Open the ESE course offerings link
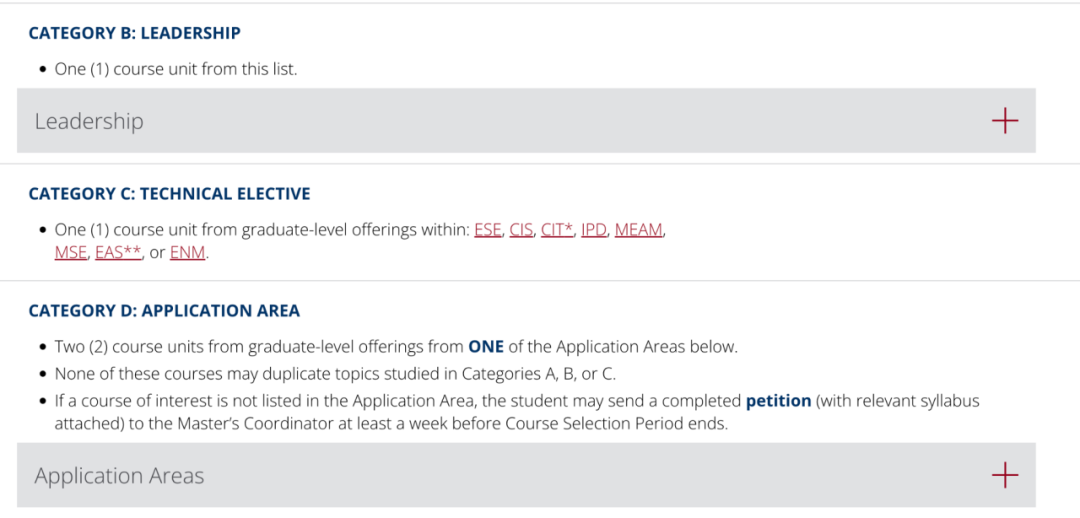 [488, 230]
